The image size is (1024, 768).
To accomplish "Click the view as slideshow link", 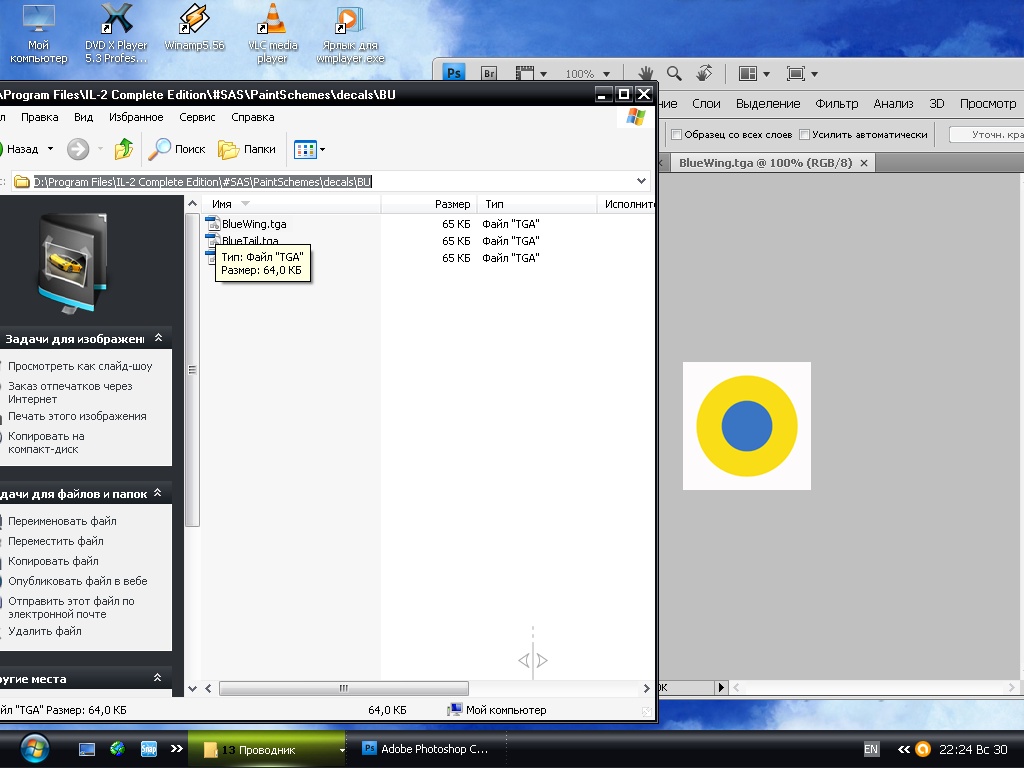I will (80, 366).
